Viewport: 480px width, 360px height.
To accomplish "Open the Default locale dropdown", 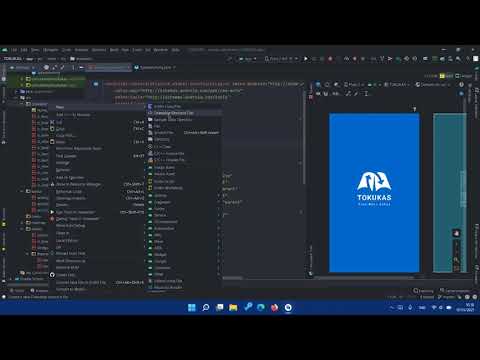I will pos(433,85).
